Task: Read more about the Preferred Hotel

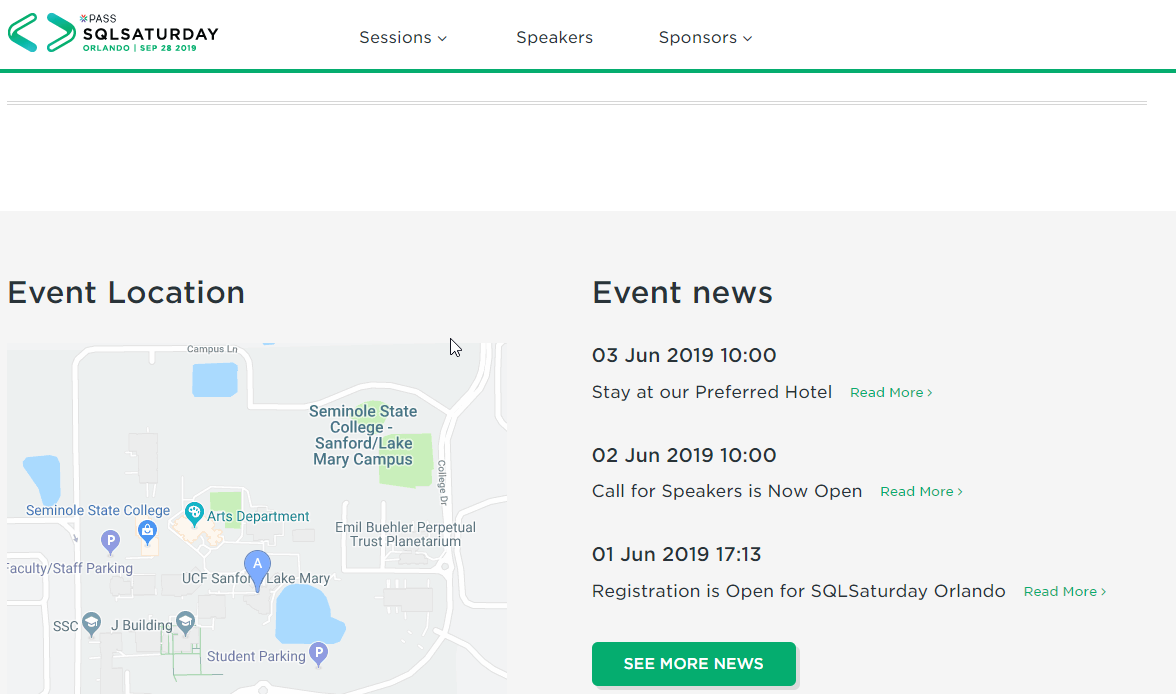Action: coord(890,393)
